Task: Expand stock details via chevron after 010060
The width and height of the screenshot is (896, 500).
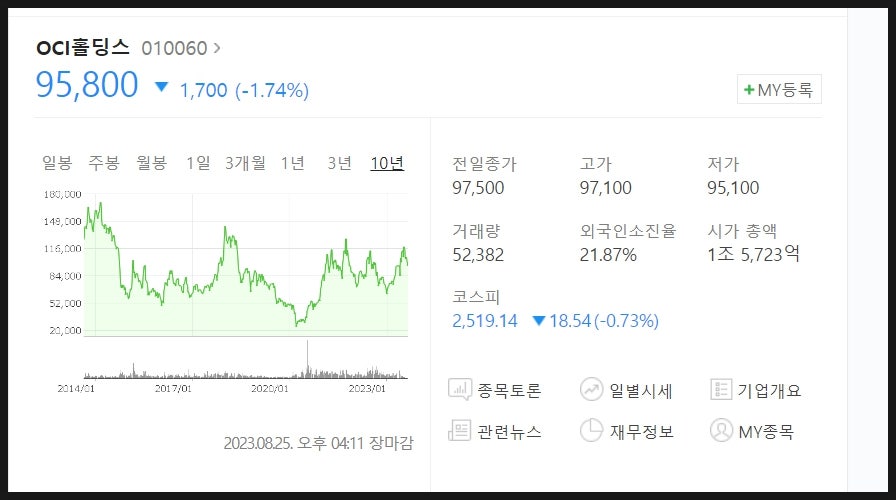Action: coord(217,48)
